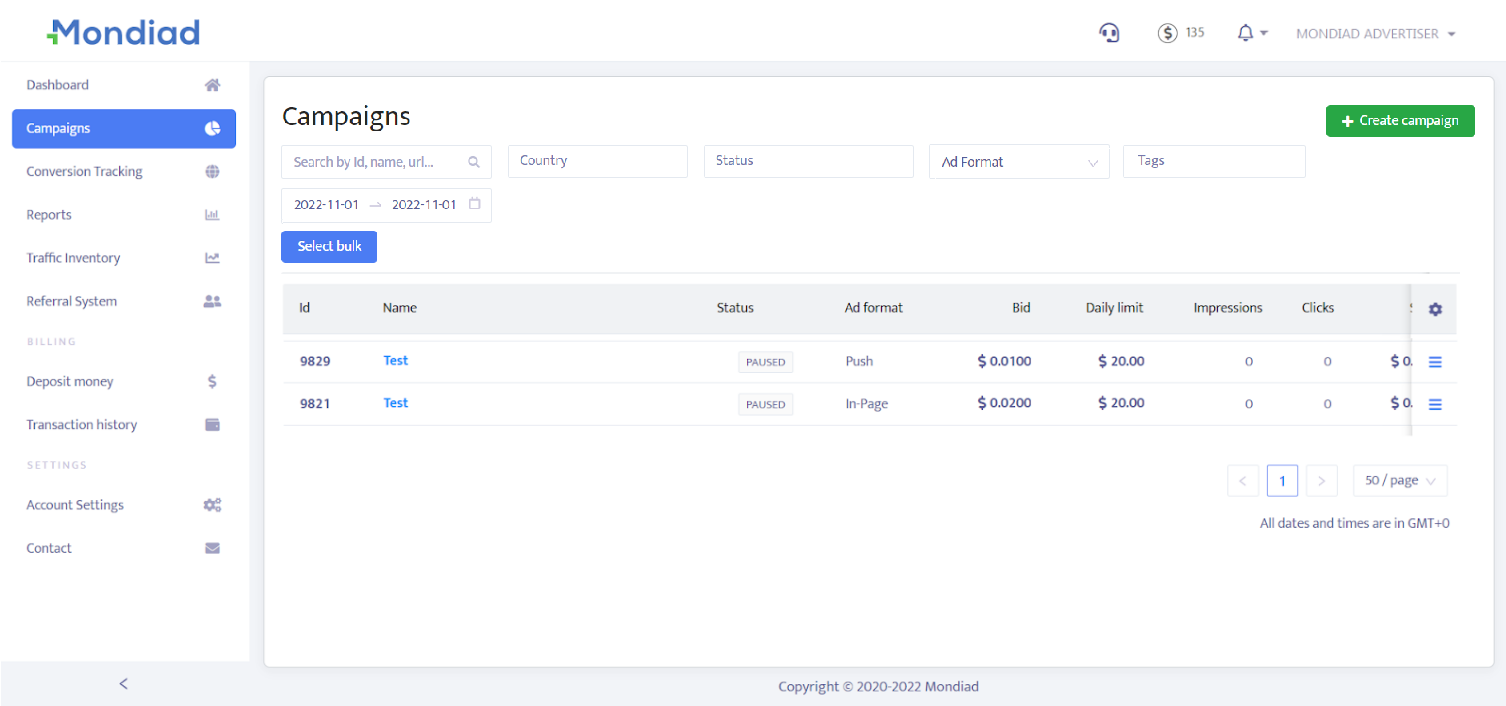Click the support headset icon
The width and height of the screenshot is (1506, 706).
pos(1109,33)
